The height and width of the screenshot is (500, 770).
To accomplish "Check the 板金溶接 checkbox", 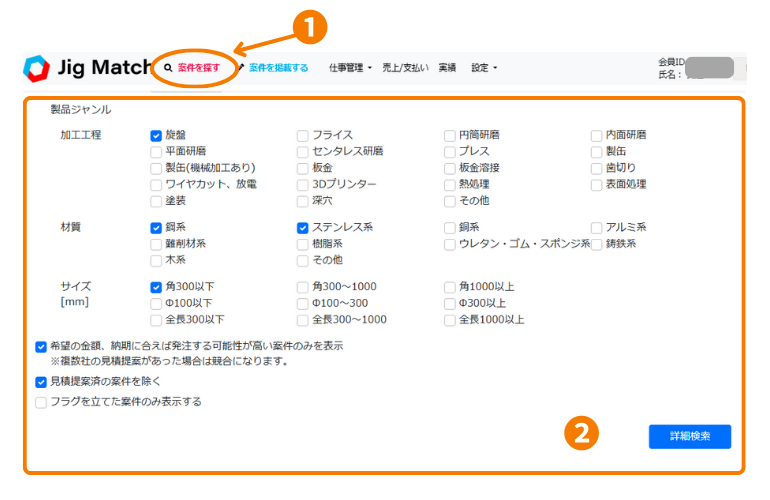I will (449, 168).
